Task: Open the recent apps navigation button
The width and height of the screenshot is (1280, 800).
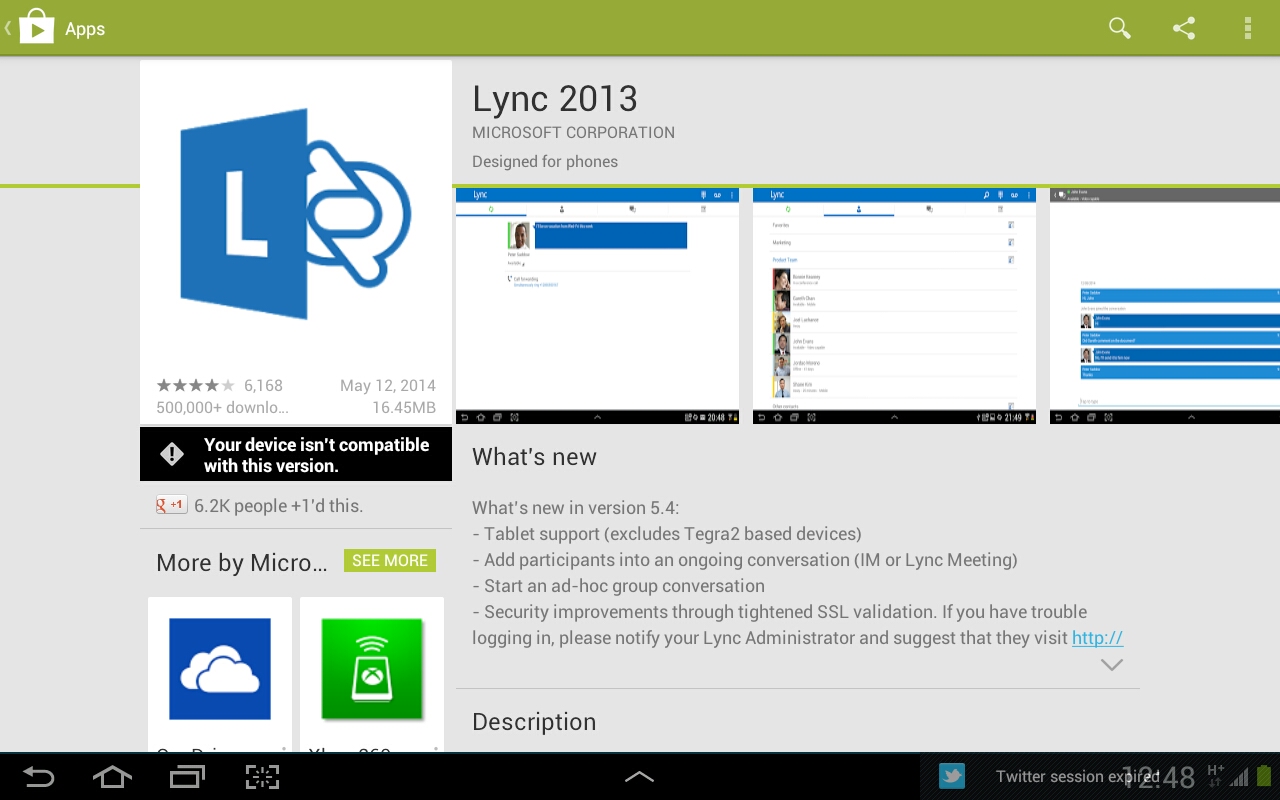Action: [x=187, y=777]
